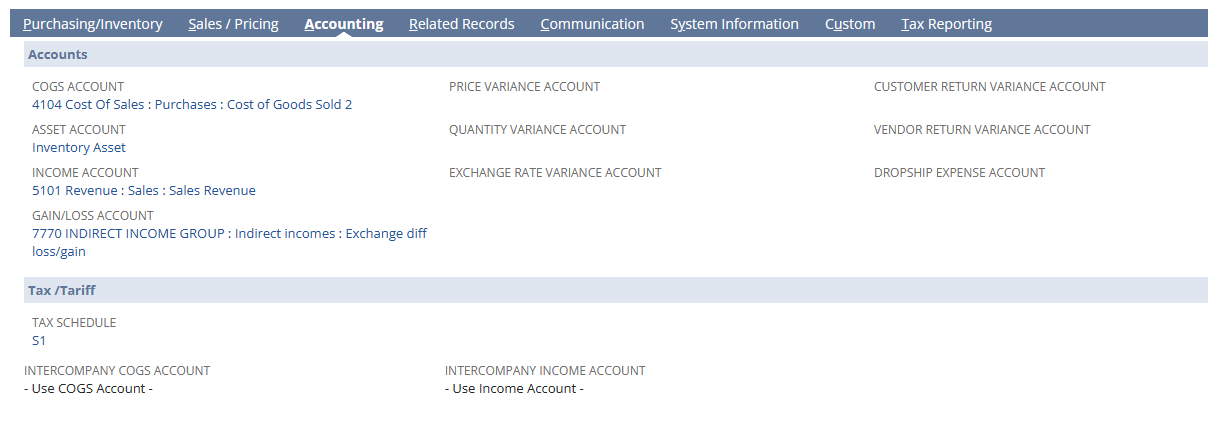Switch to the Custom tab
Viewport: 1208px width, 428px height.
pyautogui.click(x=850, y=24)
